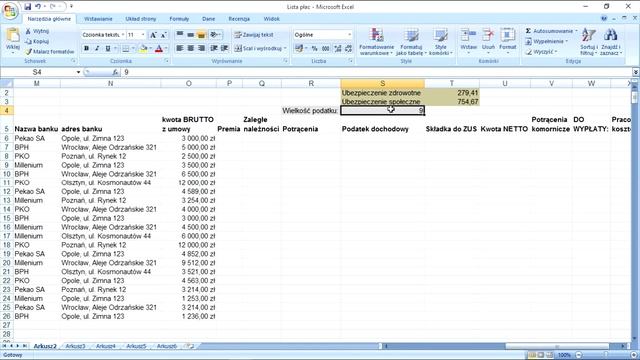The width and height of the screenshot is (640, 360).
Task: Open the Name Box dropdown arrow
Action: coord(78,72)
